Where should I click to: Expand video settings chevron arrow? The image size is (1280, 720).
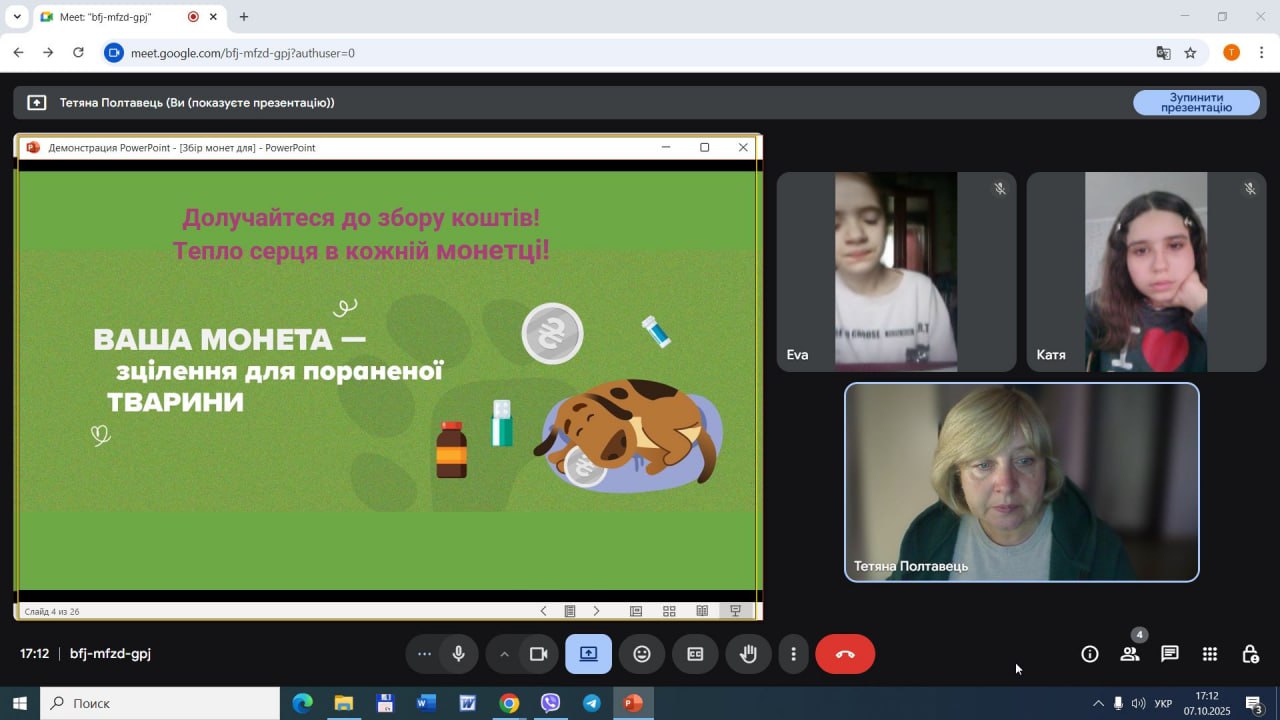[x=504, y=654]
